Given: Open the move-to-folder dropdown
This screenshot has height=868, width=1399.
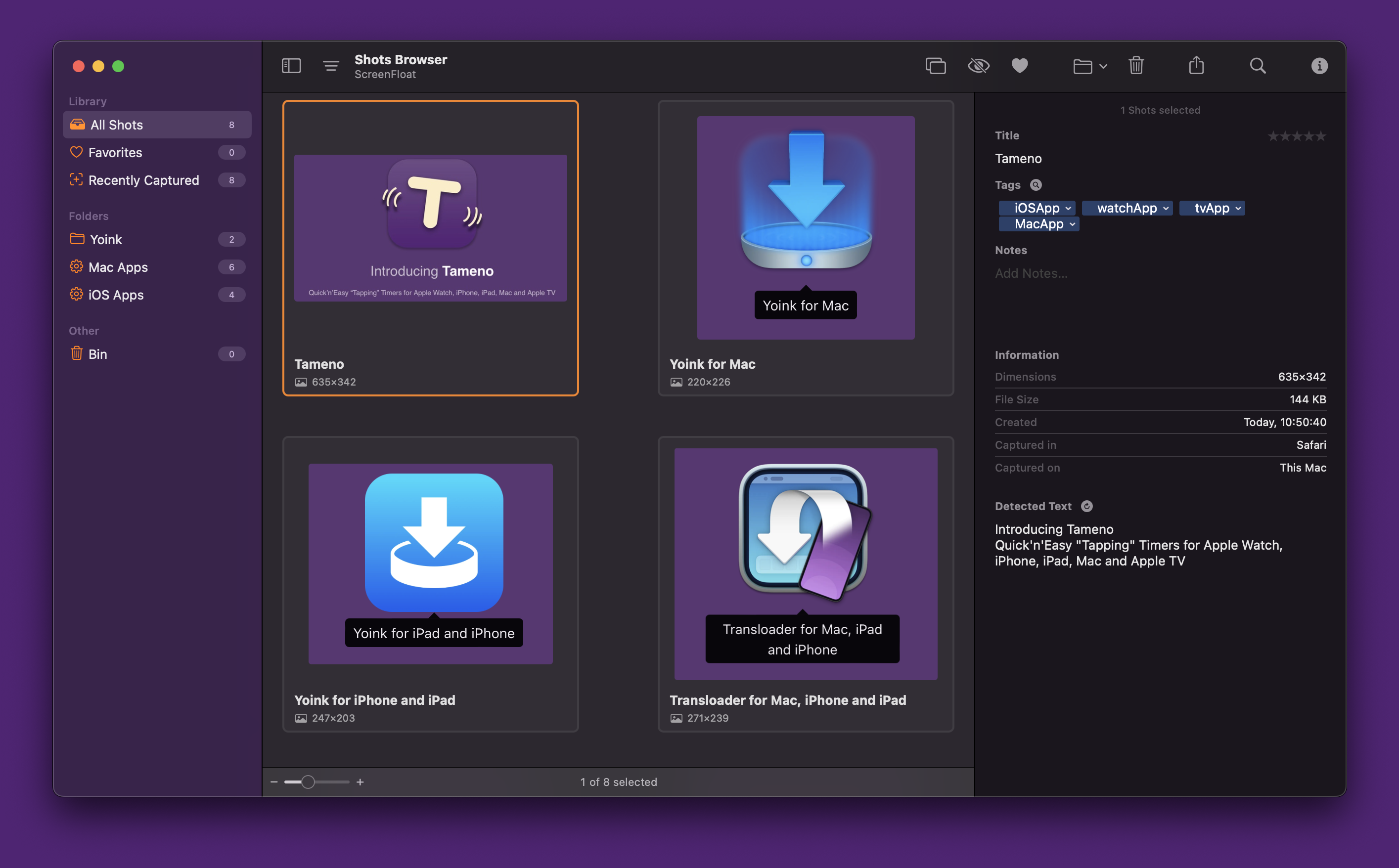Looking at the screenshot, I should pos(1089,67).
